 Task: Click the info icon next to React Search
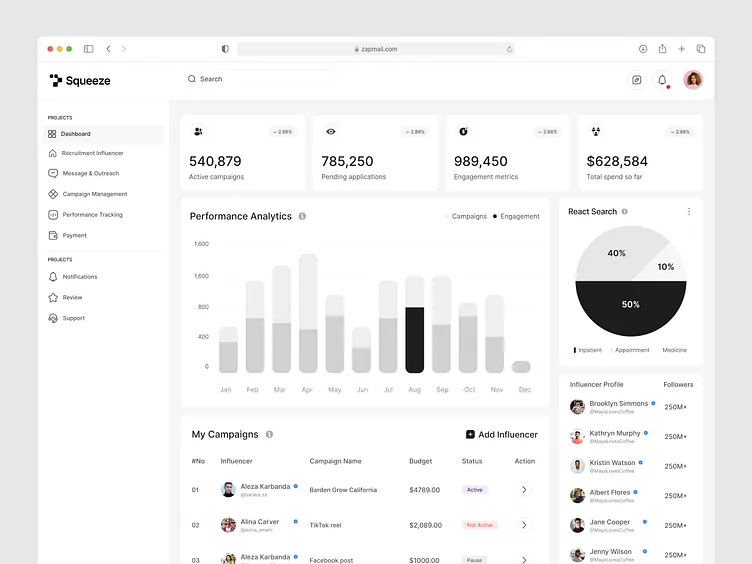(625, 212)
